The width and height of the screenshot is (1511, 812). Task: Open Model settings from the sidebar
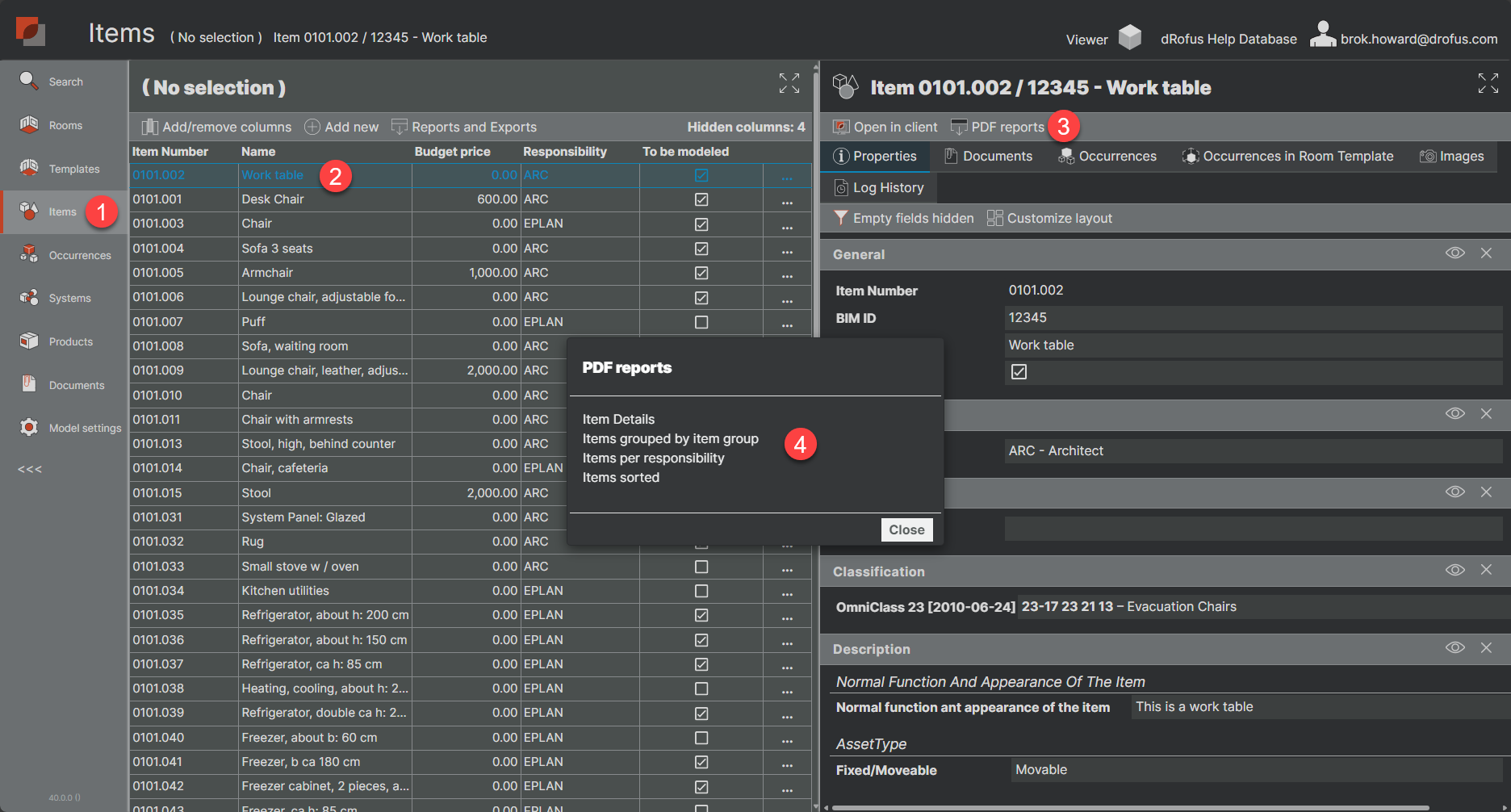pyautogui.click(x=28, y=427)
